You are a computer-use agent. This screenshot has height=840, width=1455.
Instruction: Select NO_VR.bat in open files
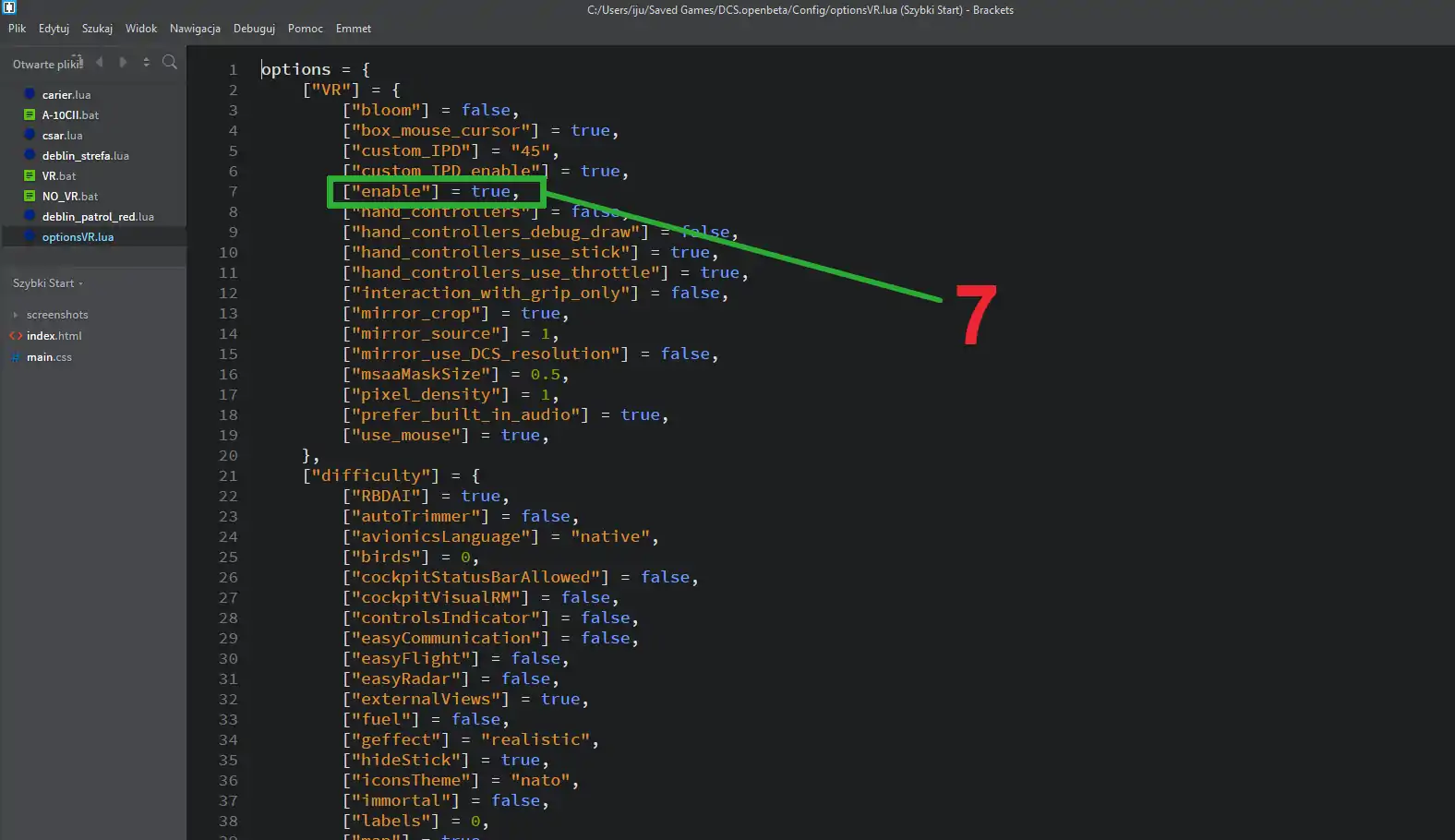(70, 197)
